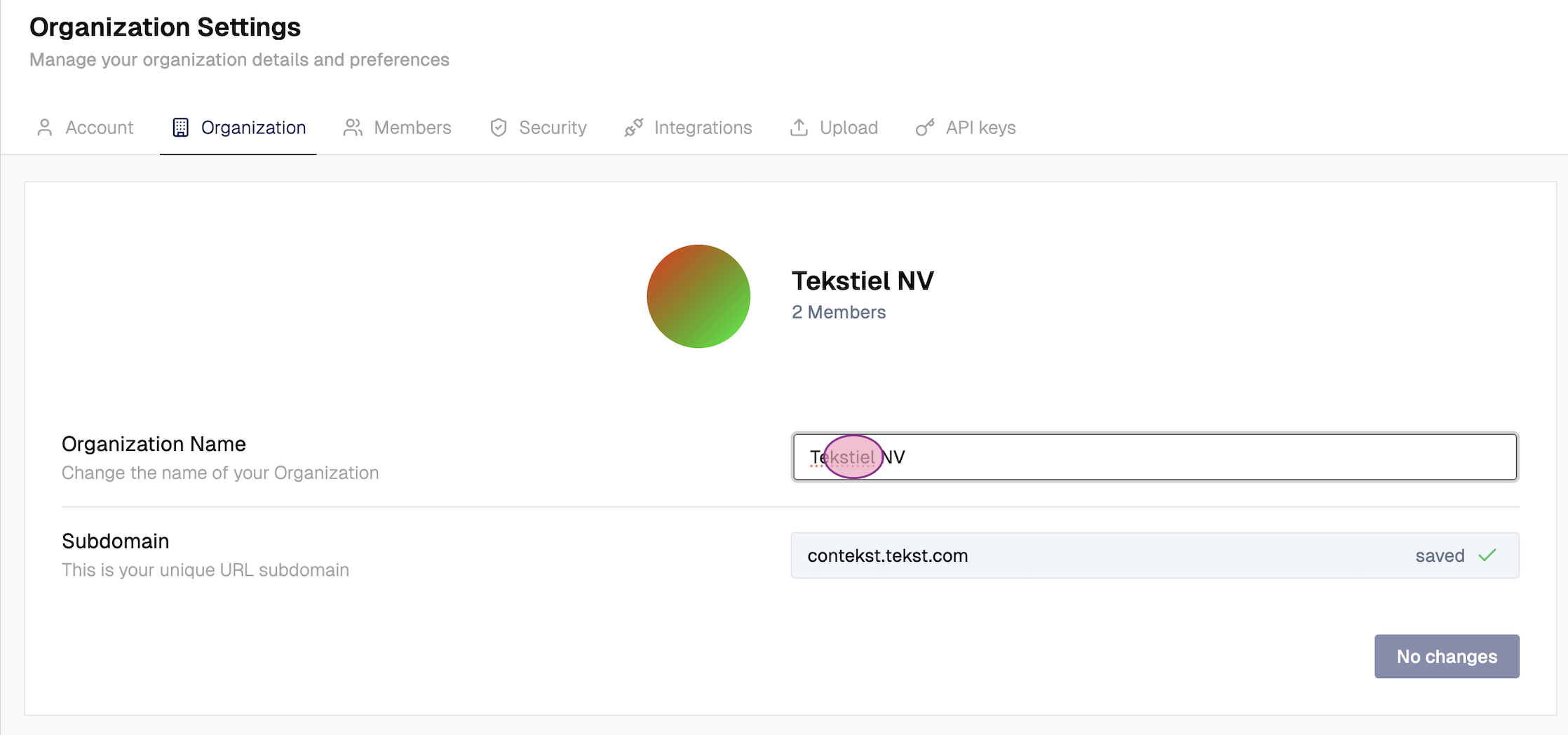Screen dimensions: 1568x735
Task: Click the green saved checkmark icon
Action: [1487, 555]
